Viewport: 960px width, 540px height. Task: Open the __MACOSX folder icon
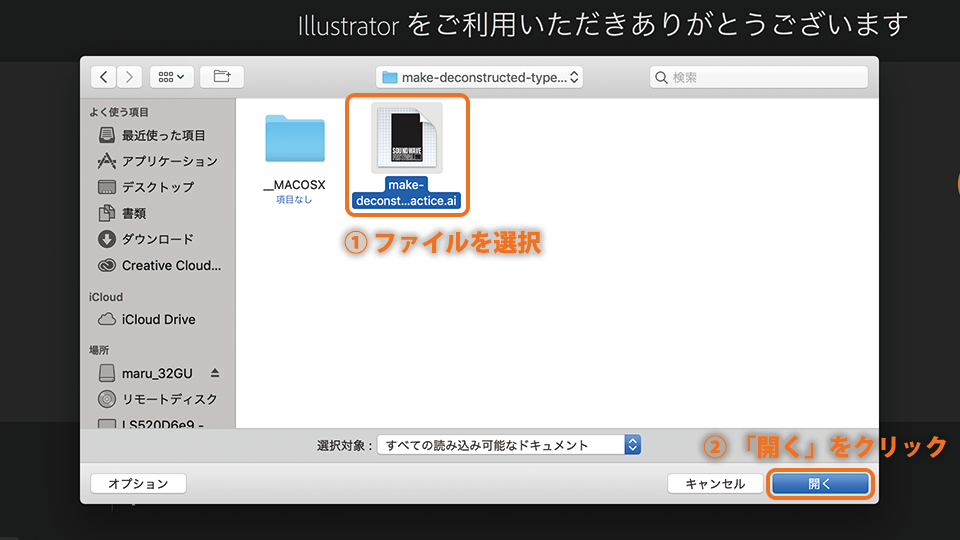[294, 139]
